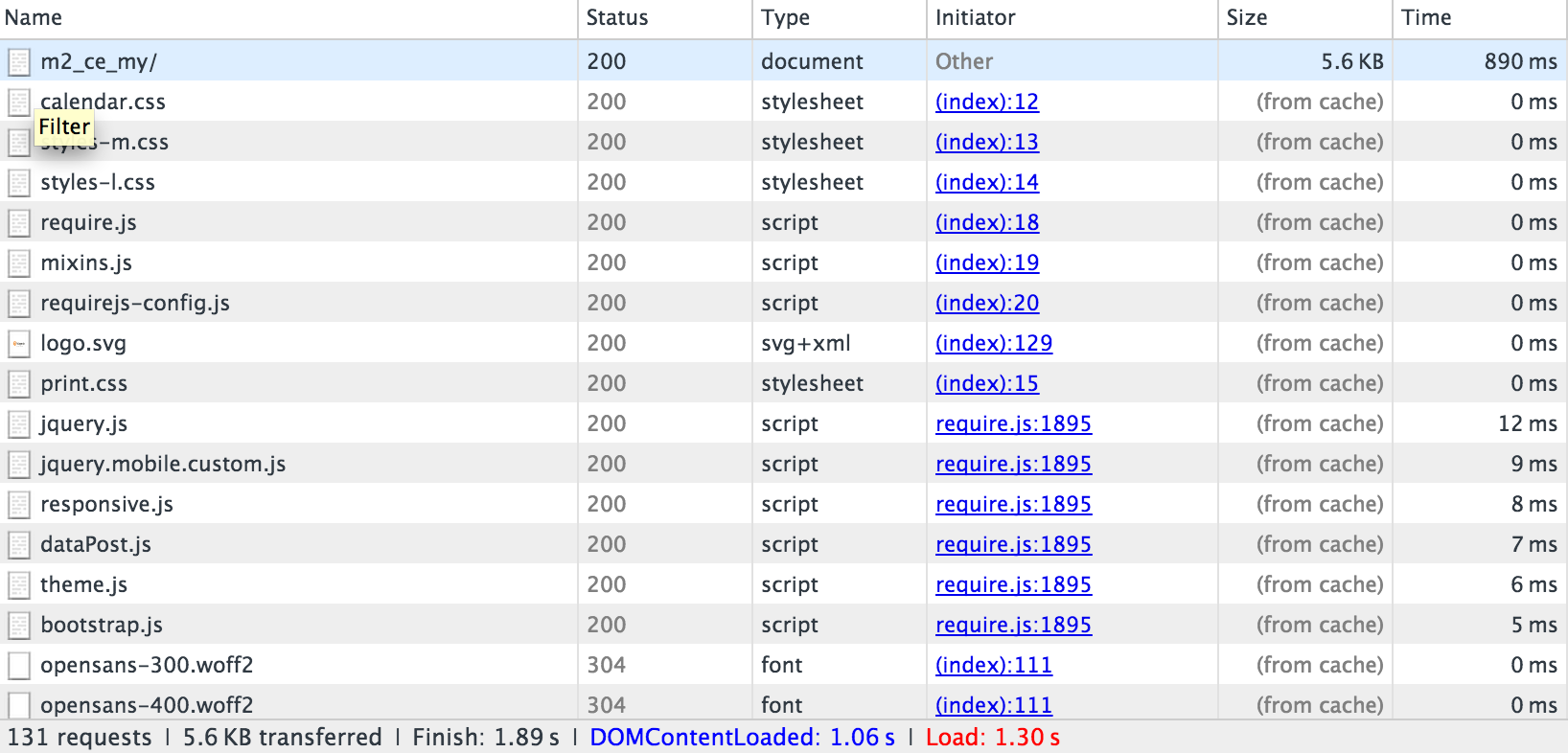The image size is (1568, 753).
Task: Sort requests by the Size column header
Action: coord(1305,18)
